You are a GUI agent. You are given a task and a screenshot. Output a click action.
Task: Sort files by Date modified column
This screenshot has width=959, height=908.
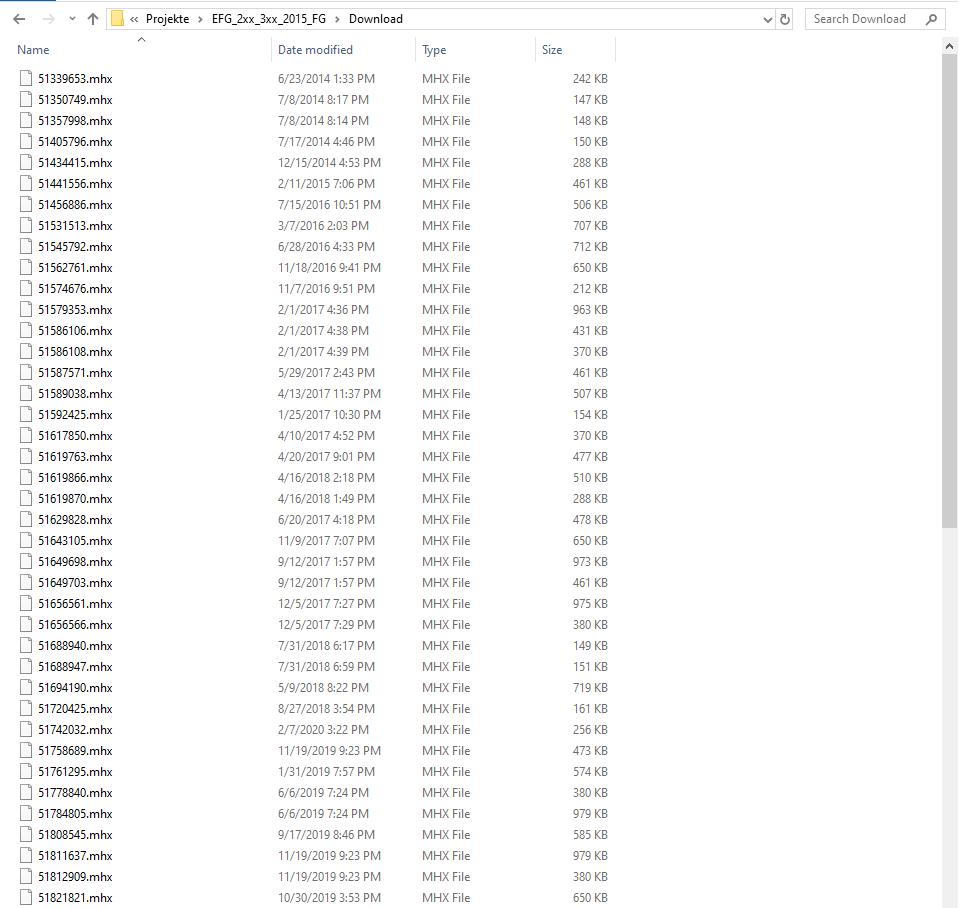pos(315,50)
